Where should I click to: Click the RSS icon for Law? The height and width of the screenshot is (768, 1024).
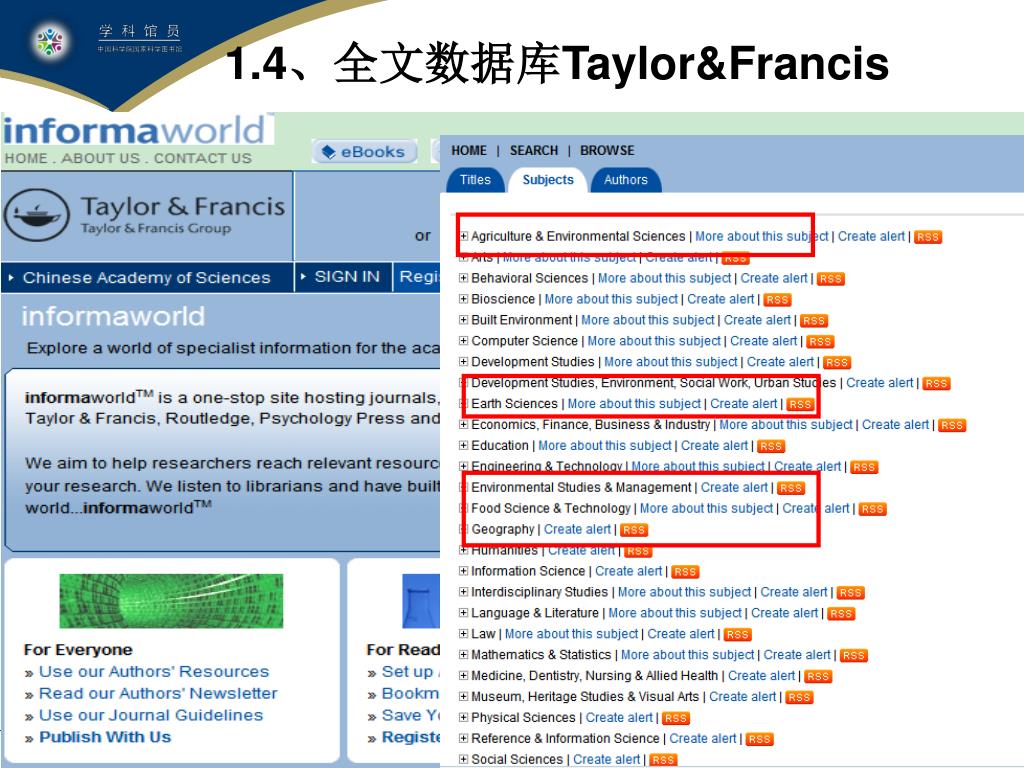[x=738, y=634]
